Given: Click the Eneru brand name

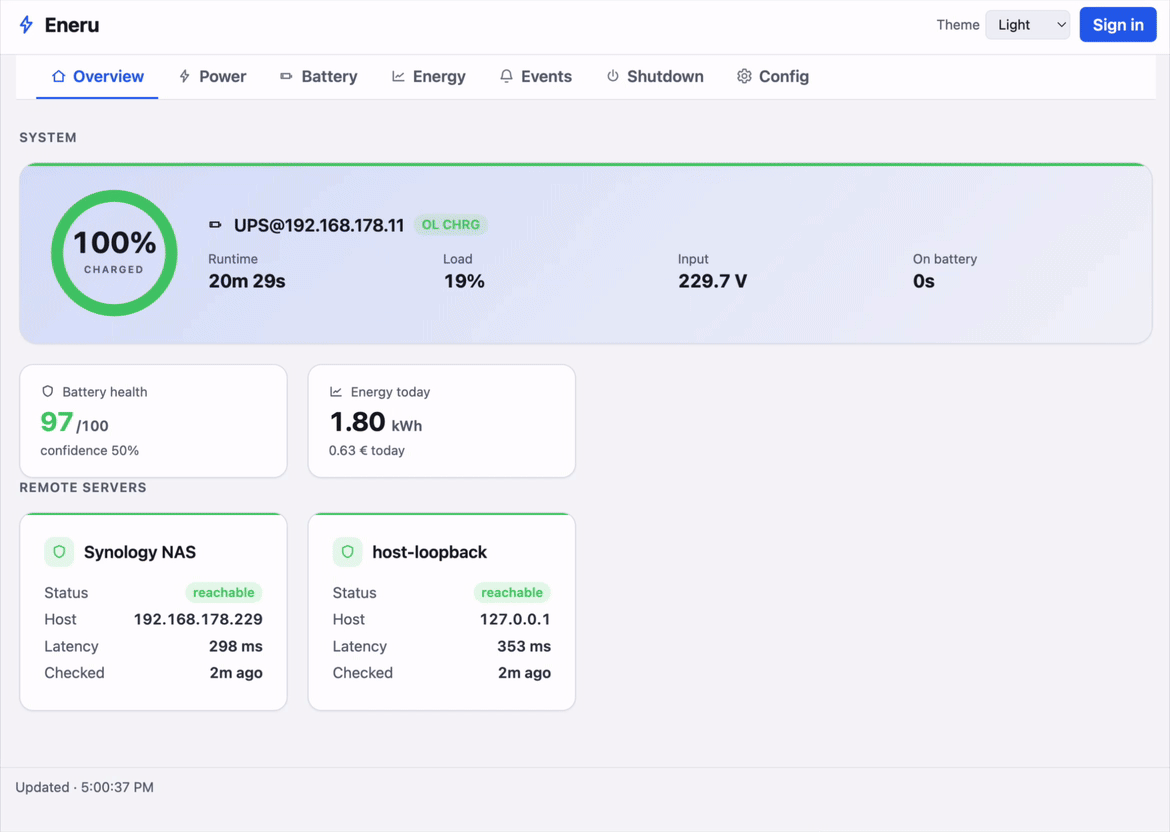Looking at the screenshot, I should (72, 25).
